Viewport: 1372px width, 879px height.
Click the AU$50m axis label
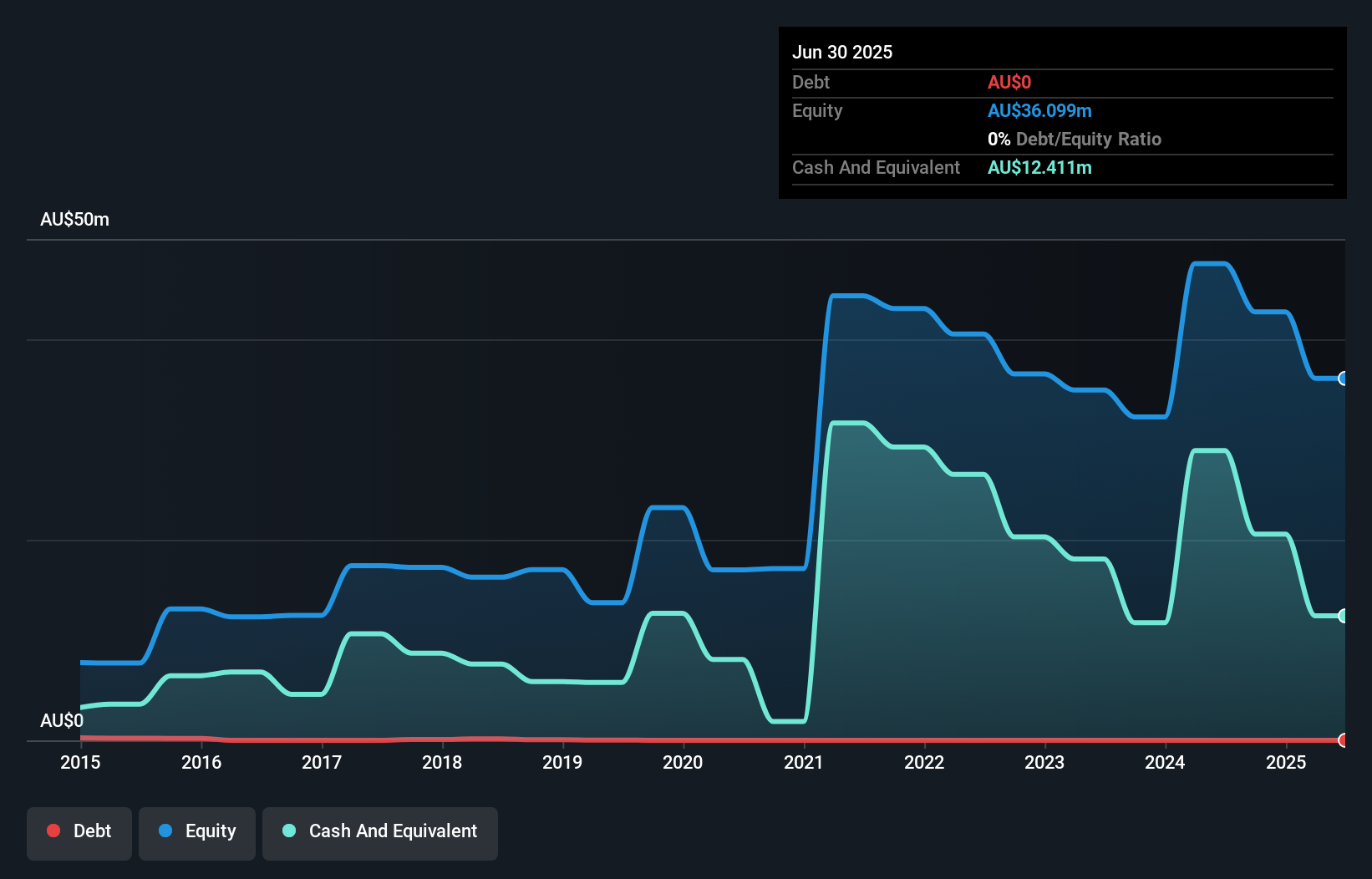pos(74,219)
